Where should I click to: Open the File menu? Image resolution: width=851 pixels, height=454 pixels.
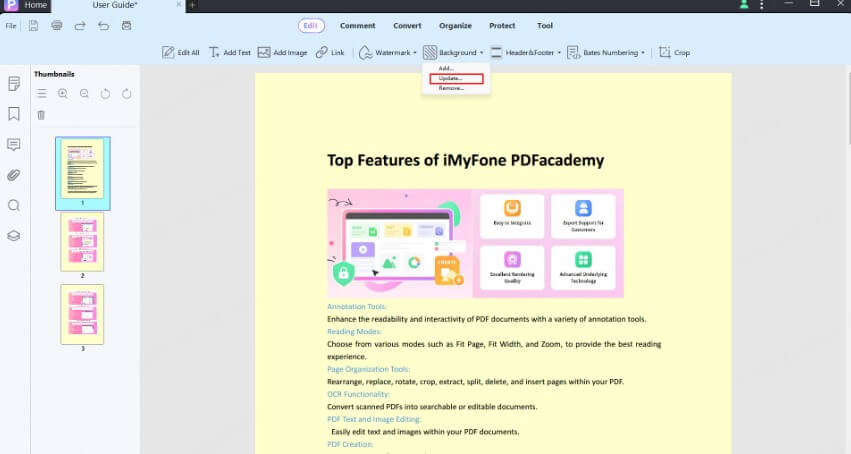(11, 25)
